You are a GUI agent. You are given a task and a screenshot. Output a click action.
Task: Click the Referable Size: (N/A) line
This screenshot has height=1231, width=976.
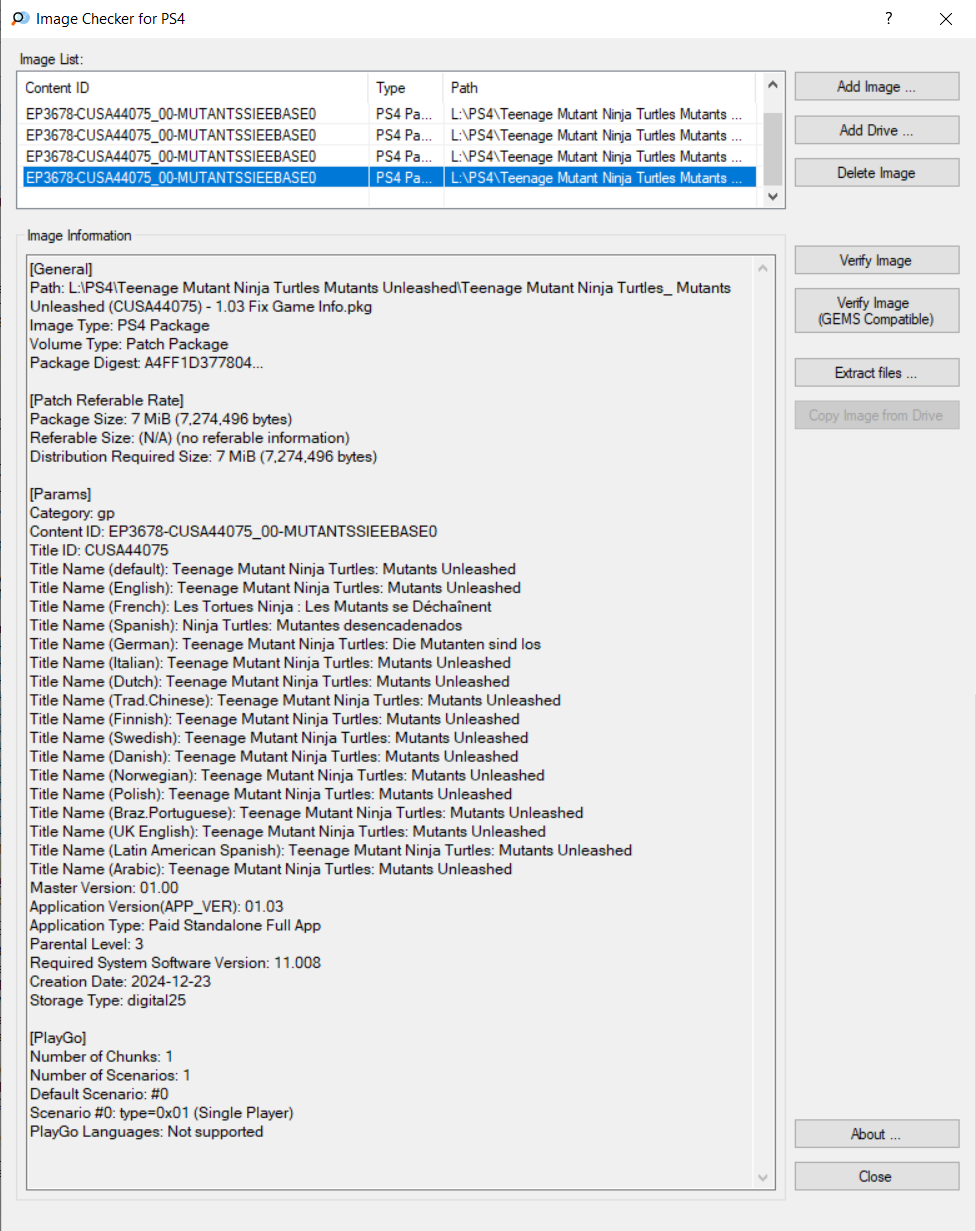(x=189, y=438)
